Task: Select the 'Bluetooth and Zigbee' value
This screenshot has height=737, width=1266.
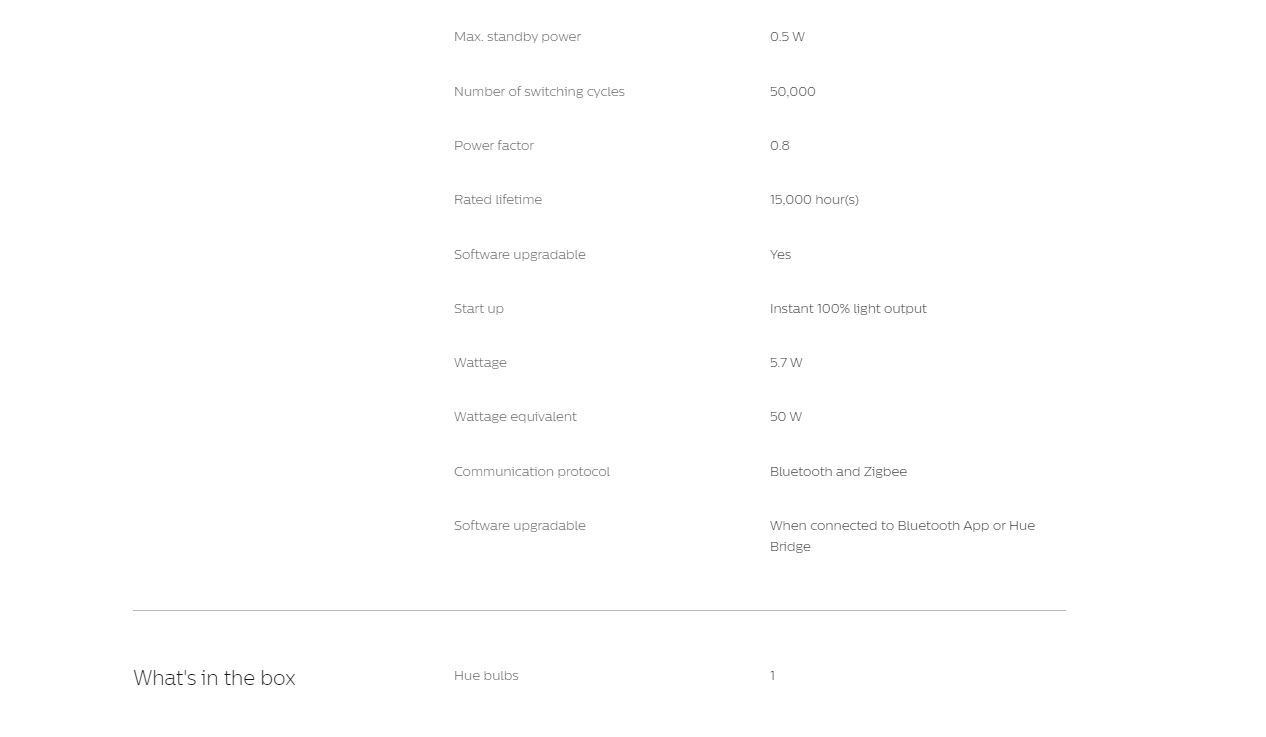Action: (x=838, y=472)
